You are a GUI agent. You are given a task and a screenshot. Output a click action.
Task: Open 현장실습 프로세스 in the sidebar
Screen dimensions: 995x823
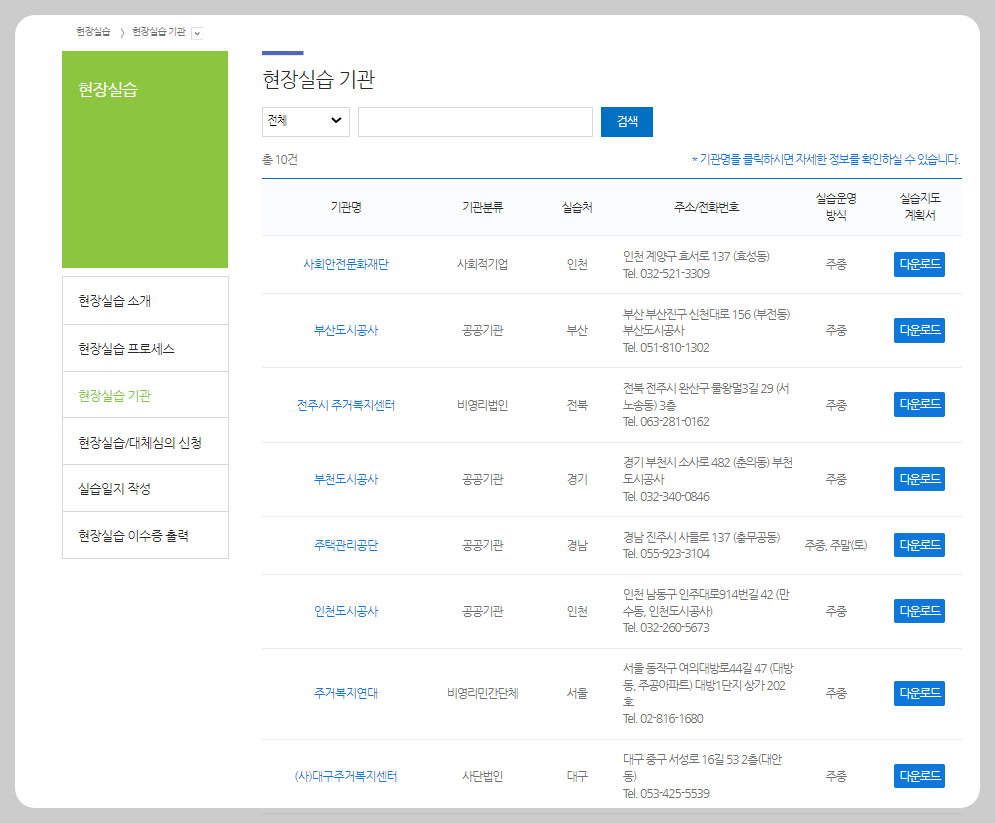(145, 348)
